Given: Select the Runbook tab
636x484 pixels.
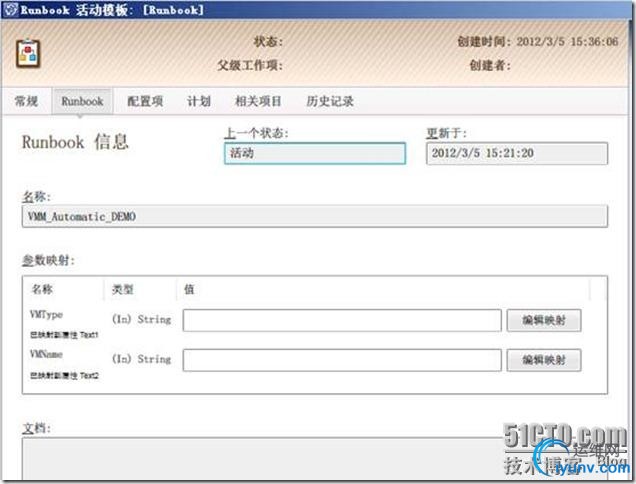Looking at the screenshot, I should pyautogui.click(x=82, y=101).
